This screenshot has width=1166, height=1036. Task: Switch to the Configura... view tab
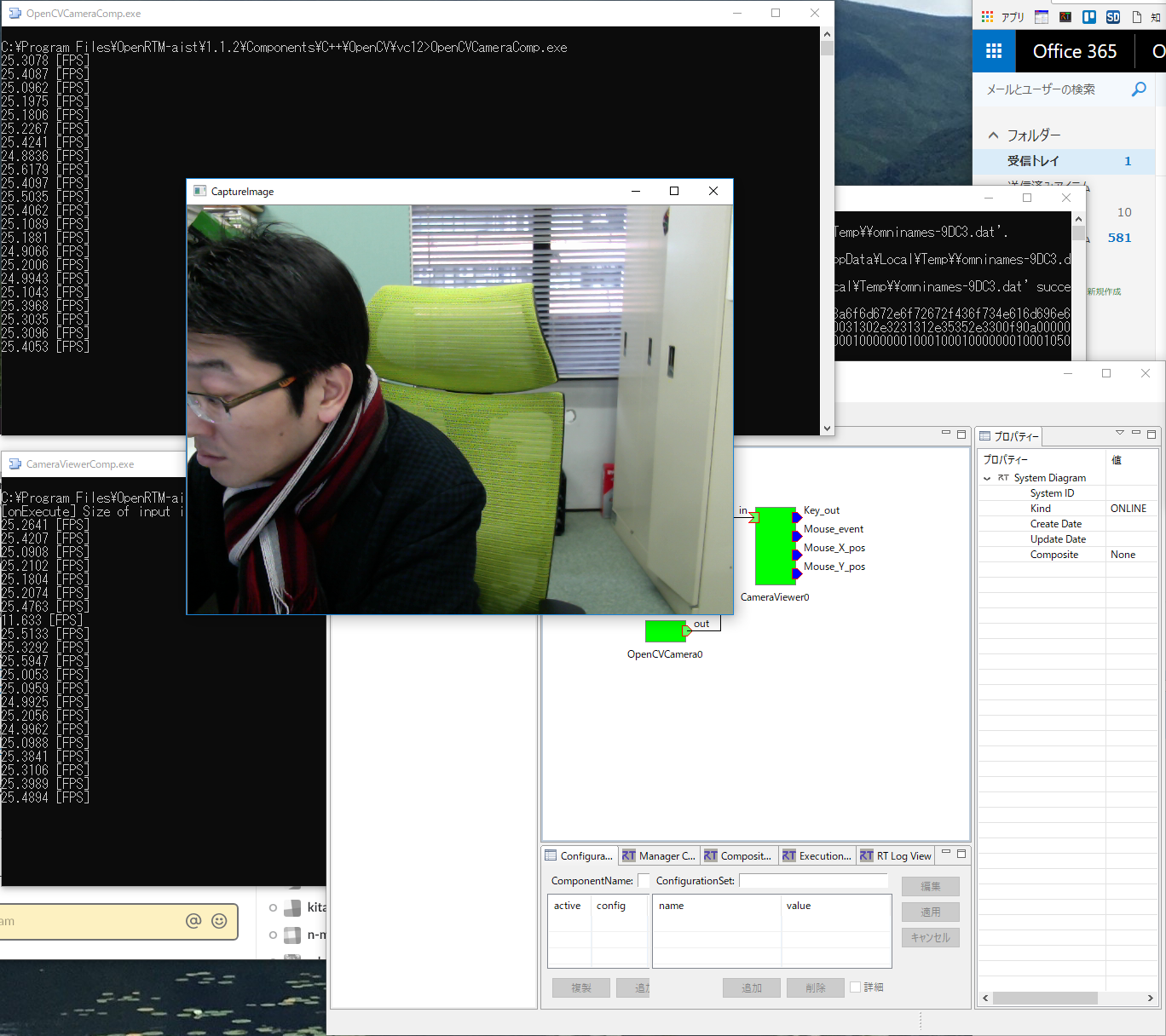tap(579, 855)
